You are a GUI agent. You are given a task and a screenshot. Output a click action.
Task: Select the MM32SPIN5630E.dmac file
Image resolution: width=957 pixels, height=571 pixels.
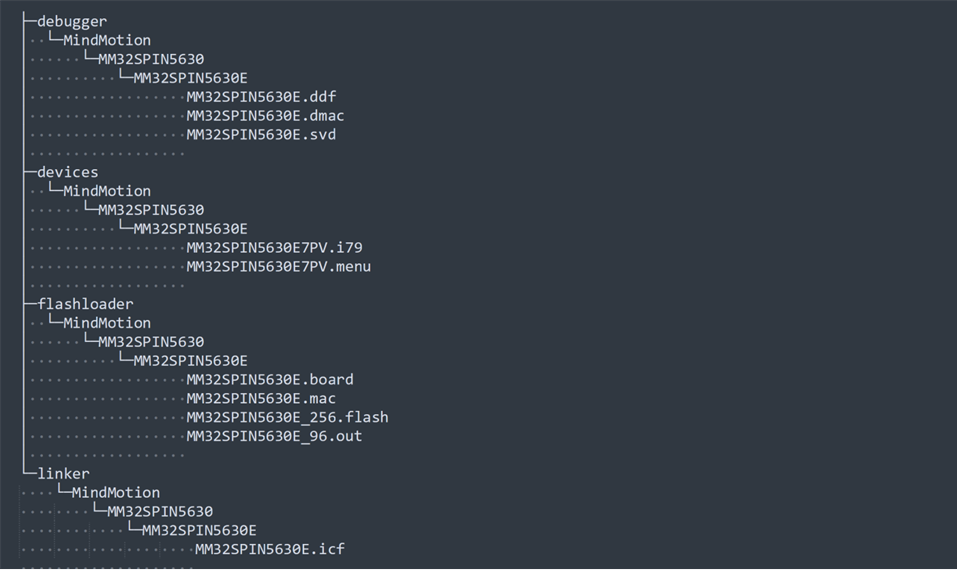pyautogui.click(x=265, y=116)
